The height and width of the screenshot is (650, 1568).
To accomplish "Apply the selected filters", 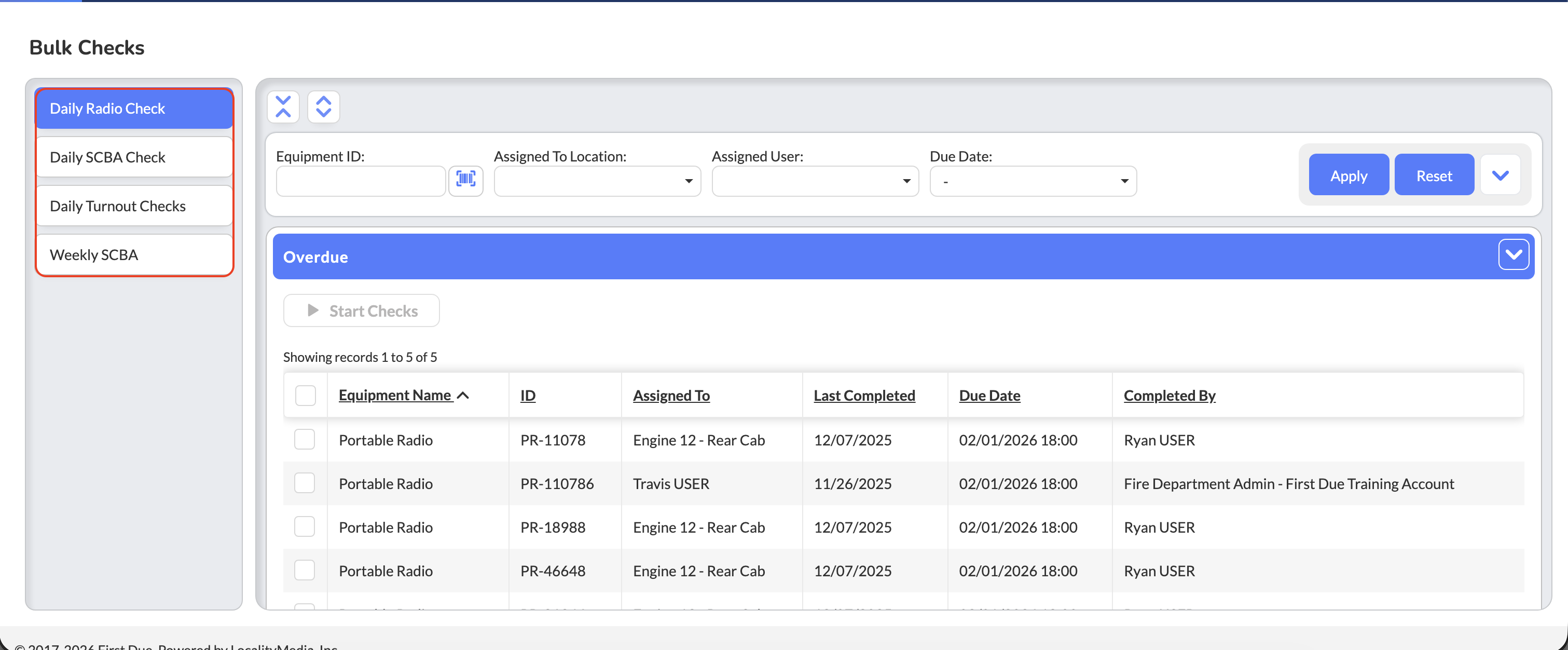I will pos(1349,175).
